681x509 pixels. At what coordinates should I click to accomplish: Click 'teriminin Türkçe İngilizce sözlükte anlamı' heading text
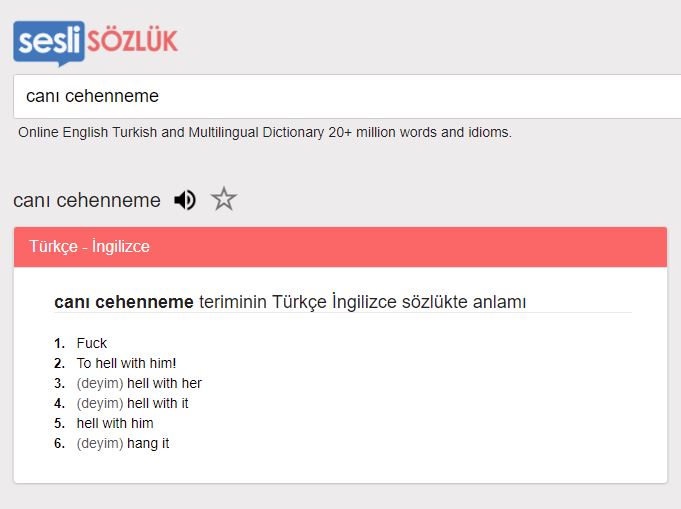coord(363,302)
